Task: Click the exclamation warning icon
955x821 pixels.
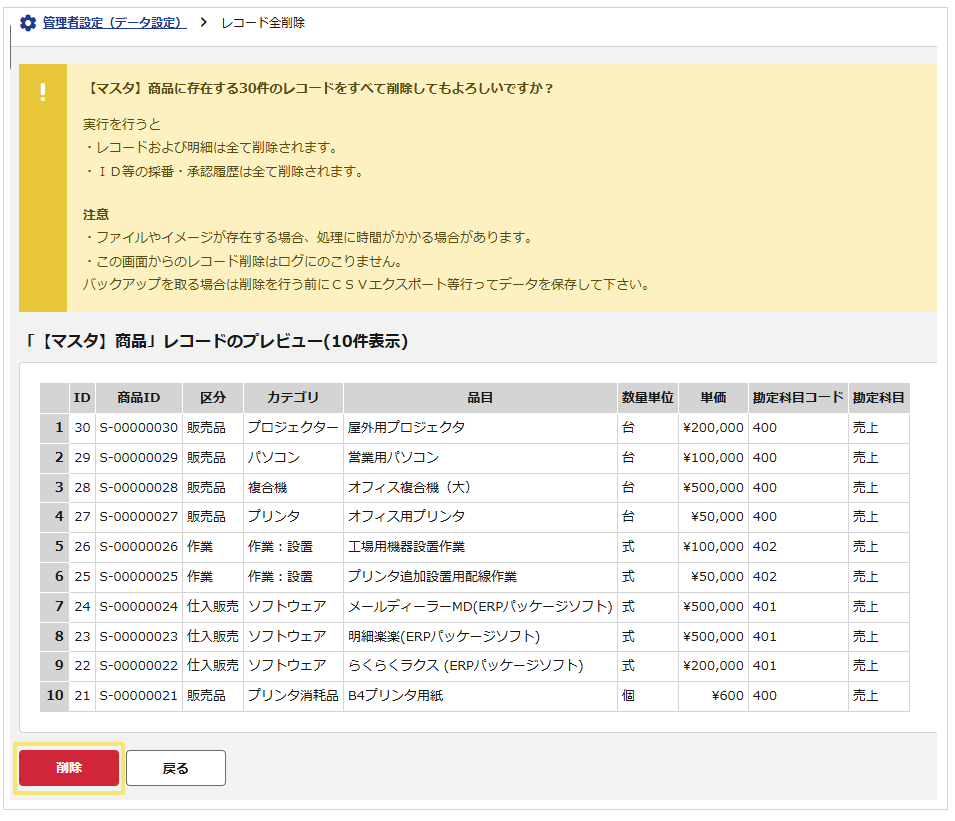Action: 43,92
